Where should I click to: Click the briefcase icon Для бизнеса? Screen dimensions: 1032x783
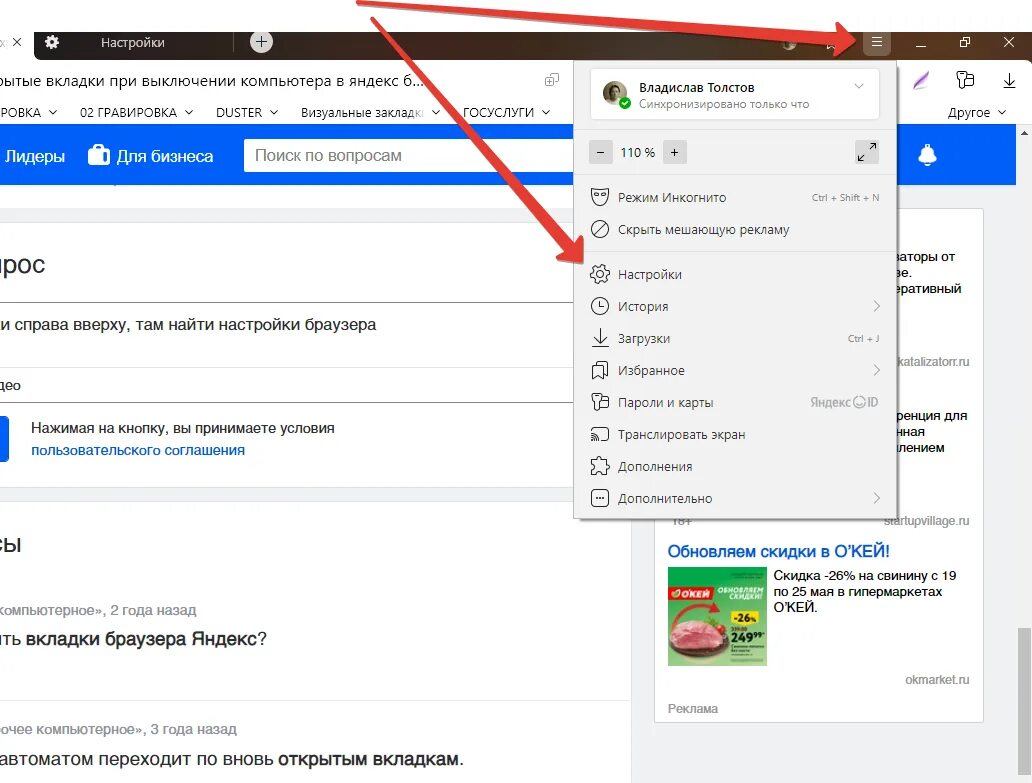coord(99,155)
